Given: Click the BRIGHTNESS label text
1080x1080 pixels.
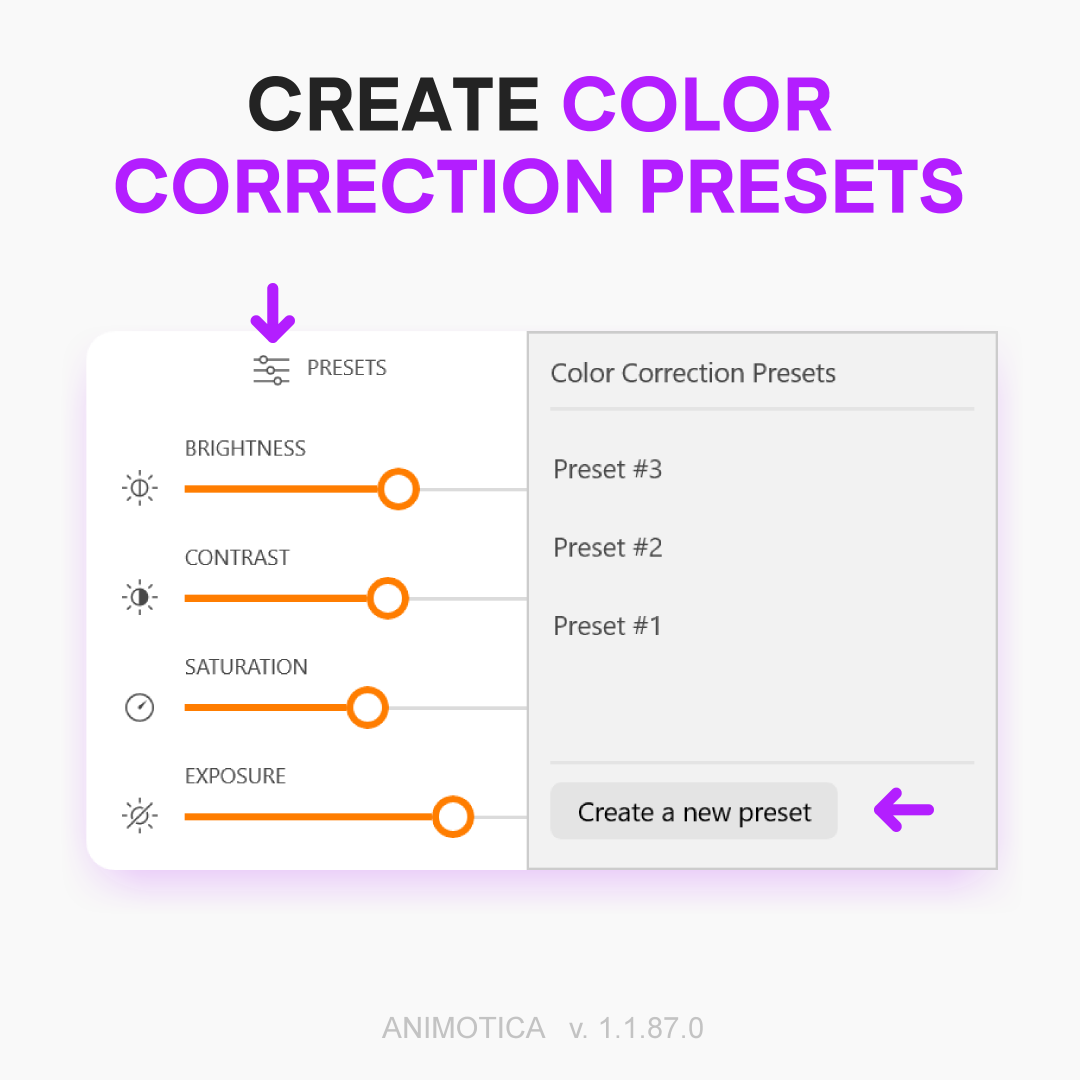Looking at the screenshot, I should coord(245,448).
